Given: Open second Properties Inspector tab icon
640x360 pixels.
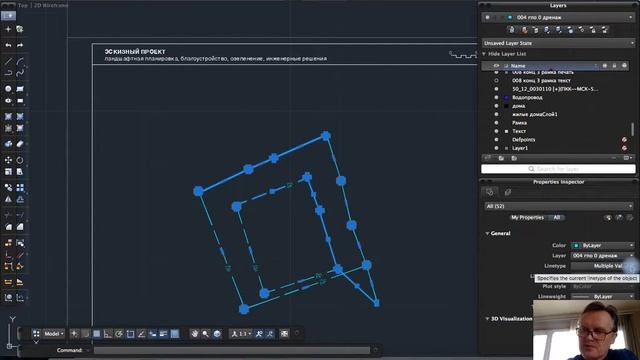Looking at the screenshot, I should pyautogui.click(x=508, y=192).
